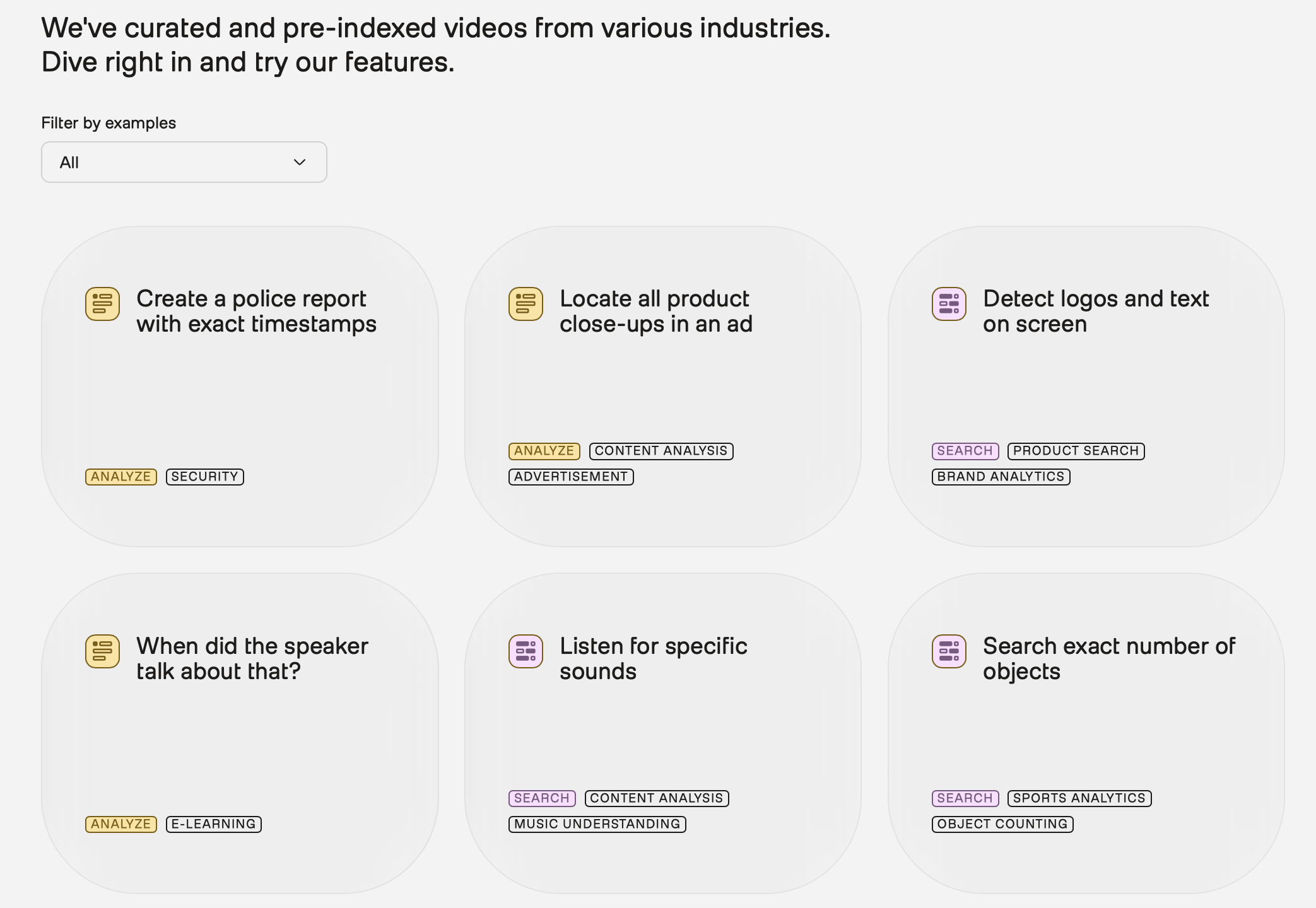Click the ADVERTISEMENT tag

(570, 477)
